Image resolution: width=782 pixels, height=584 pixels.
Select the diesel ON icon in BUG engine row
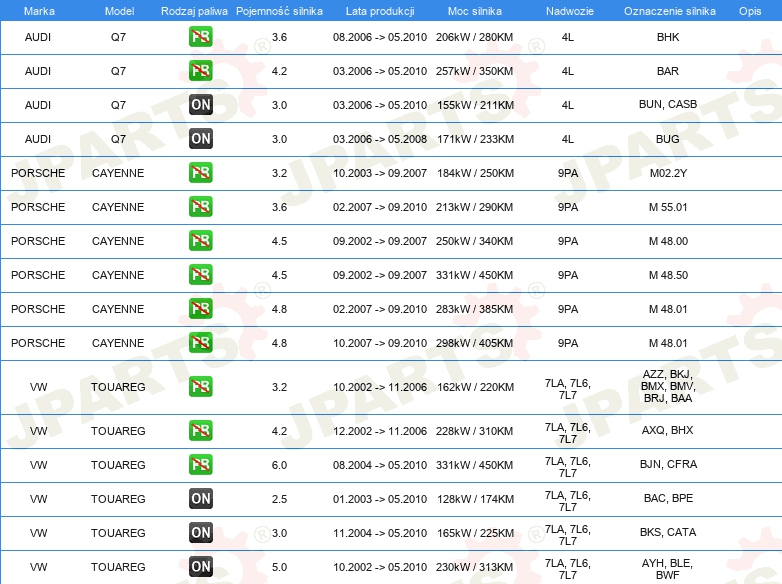200,139
